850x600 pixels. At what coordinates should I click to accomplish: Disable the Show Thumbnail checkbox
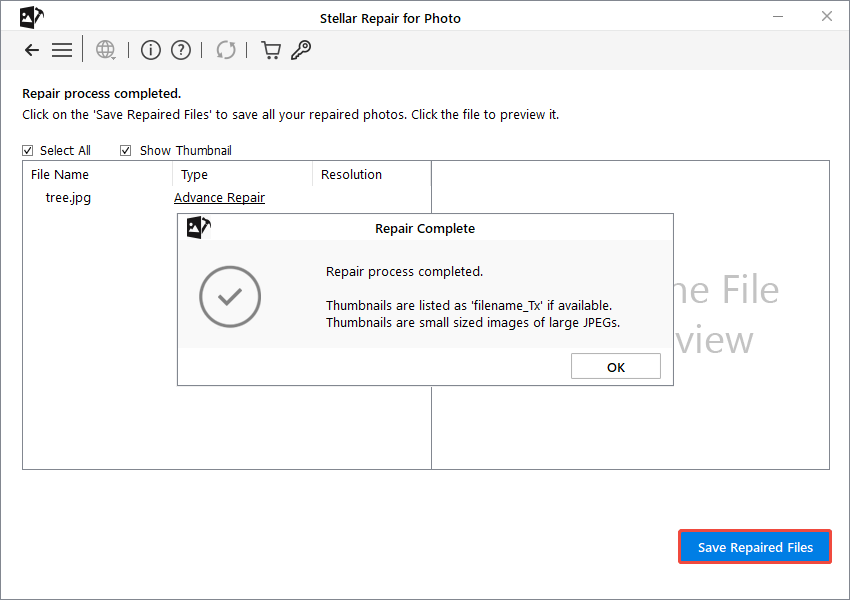point(125,150)
